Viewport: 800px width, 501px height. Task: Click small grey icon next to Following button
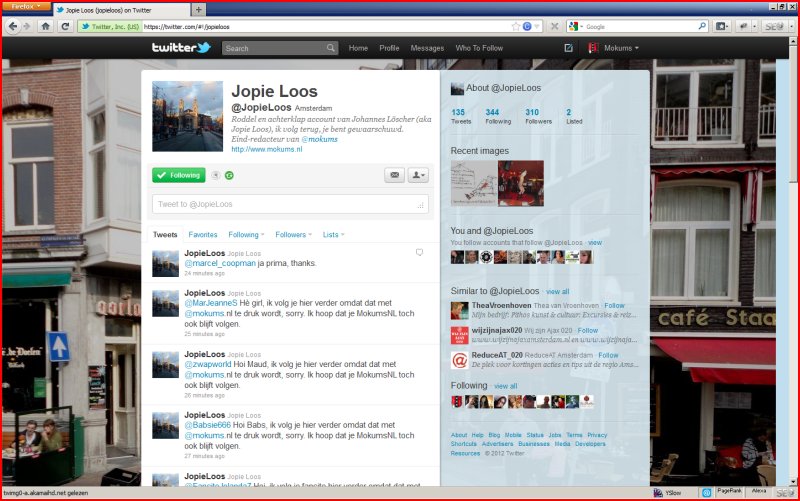[215, 176]
